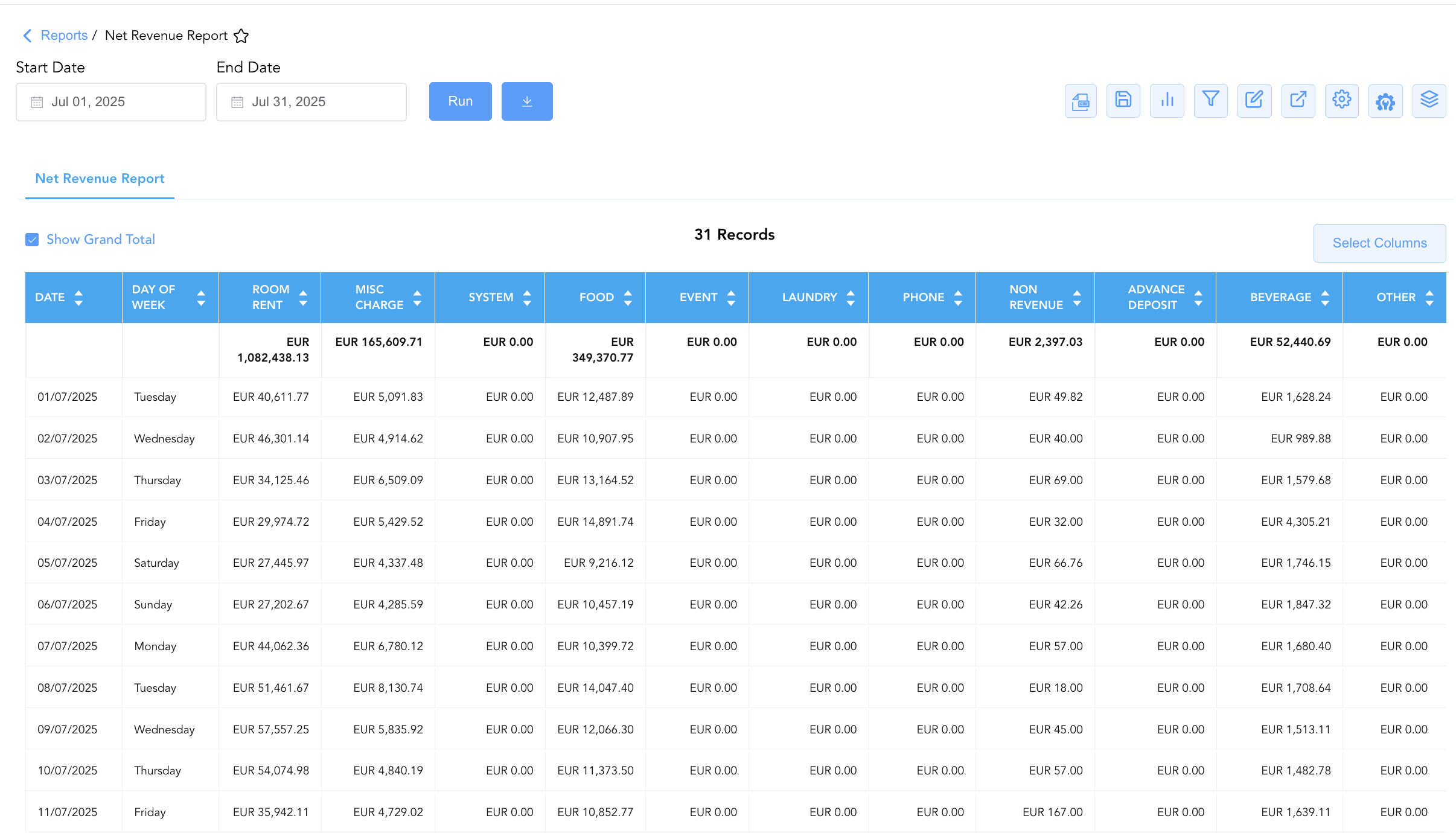Click grand total EUR 165,609.71
The image size is (1456, 833).
coord(379,342)
